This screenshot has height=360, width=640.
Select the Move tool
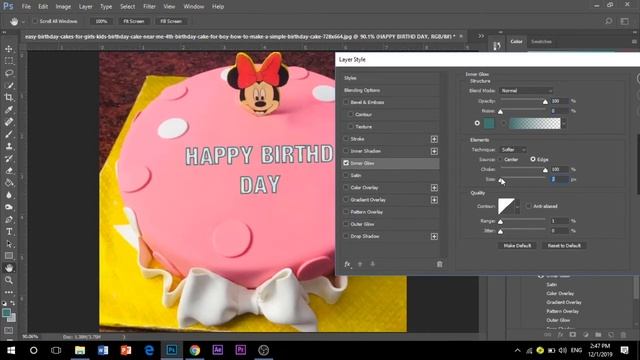pyautogui.click(x=9, y=49)
